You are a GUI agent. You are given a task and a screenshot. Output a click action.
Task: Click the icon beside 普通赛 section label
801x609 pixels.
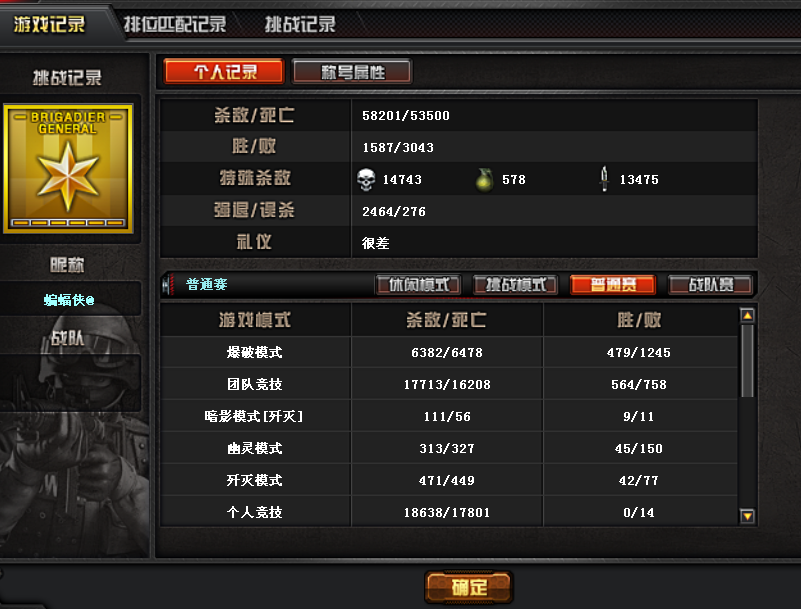click(x=168, y=285)
